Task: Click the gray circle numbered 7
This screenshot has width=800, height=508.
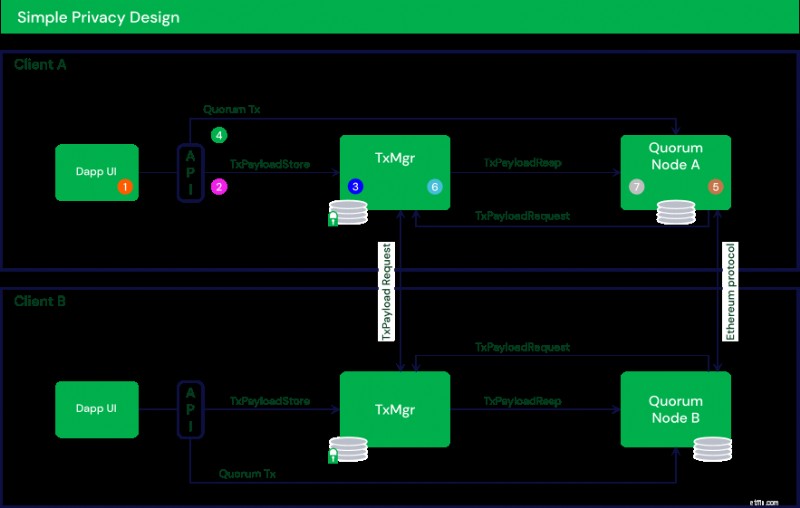Action: tap(636, 187)
